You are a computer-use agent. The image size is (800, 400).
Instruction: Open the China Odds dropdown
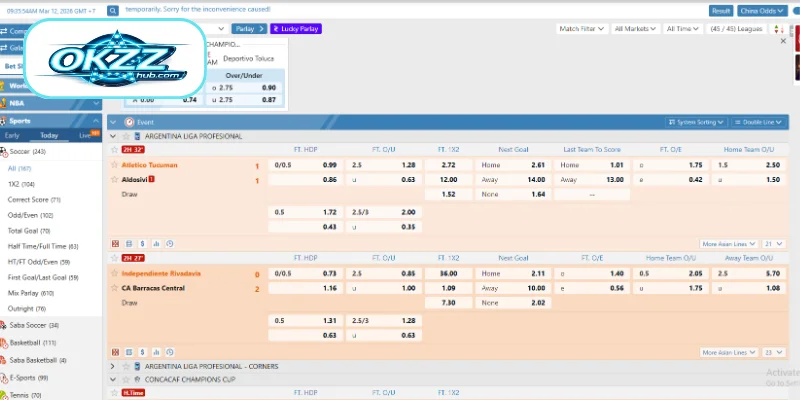762,11
